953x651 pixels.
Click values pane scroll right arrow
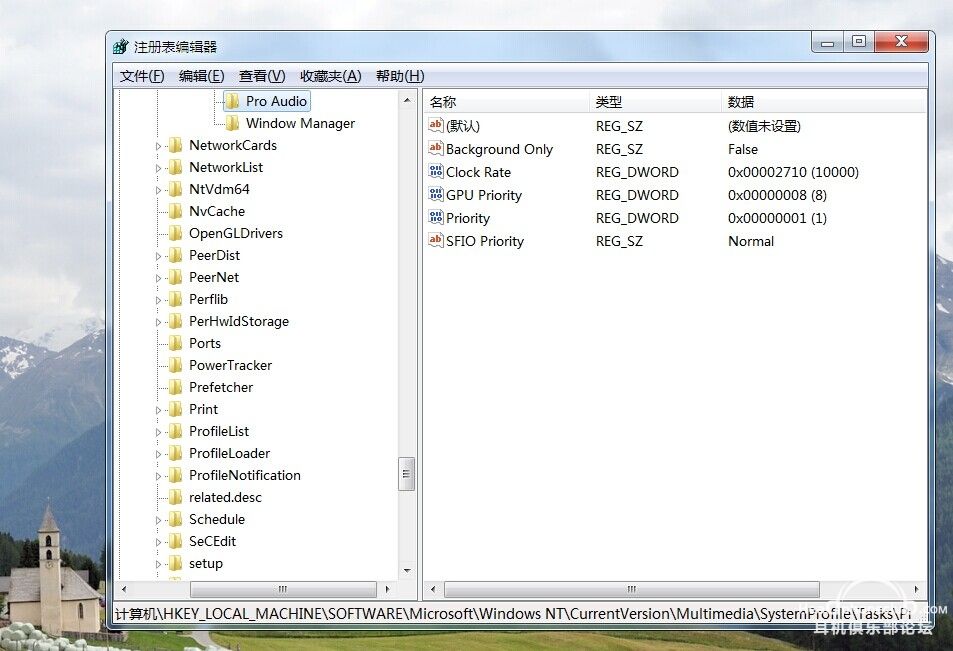[917, 589]
